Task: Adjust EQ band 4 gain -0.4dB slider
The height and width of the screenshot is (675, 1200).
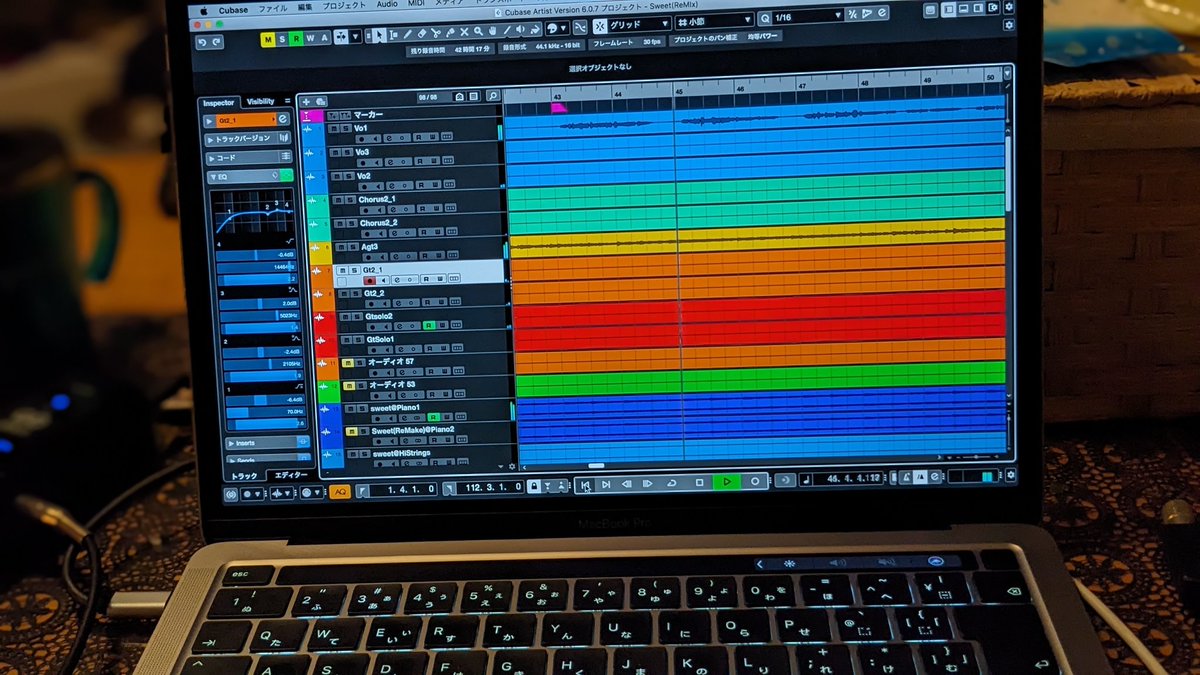Action: pos(256,255)
